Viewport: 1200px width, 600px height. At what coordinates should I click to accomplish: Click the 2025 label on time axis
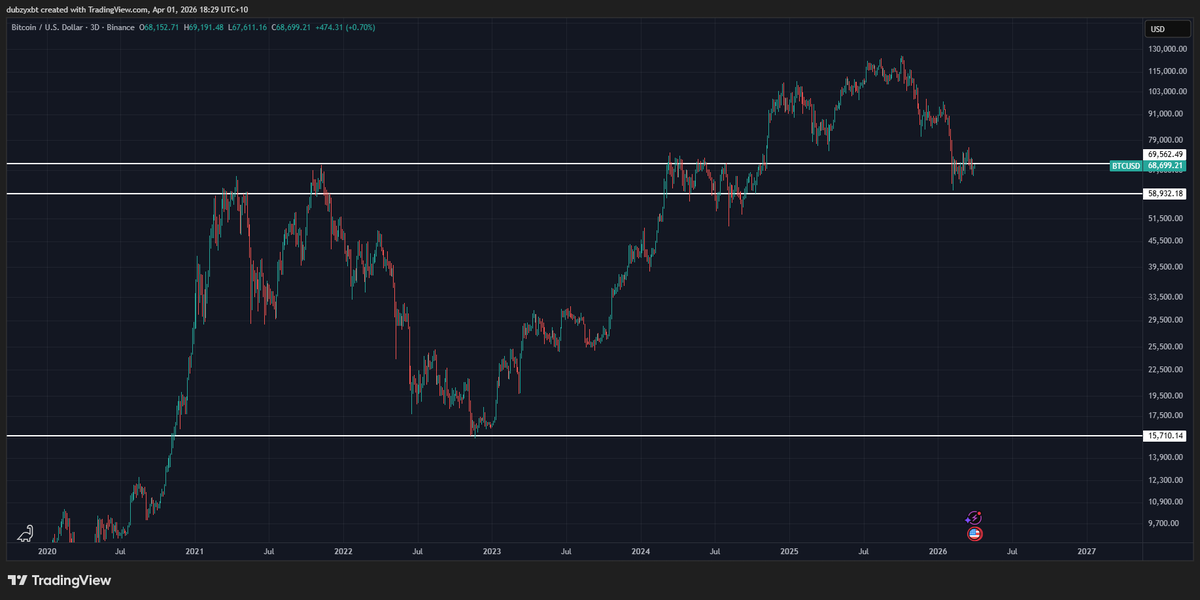(789, 551)
